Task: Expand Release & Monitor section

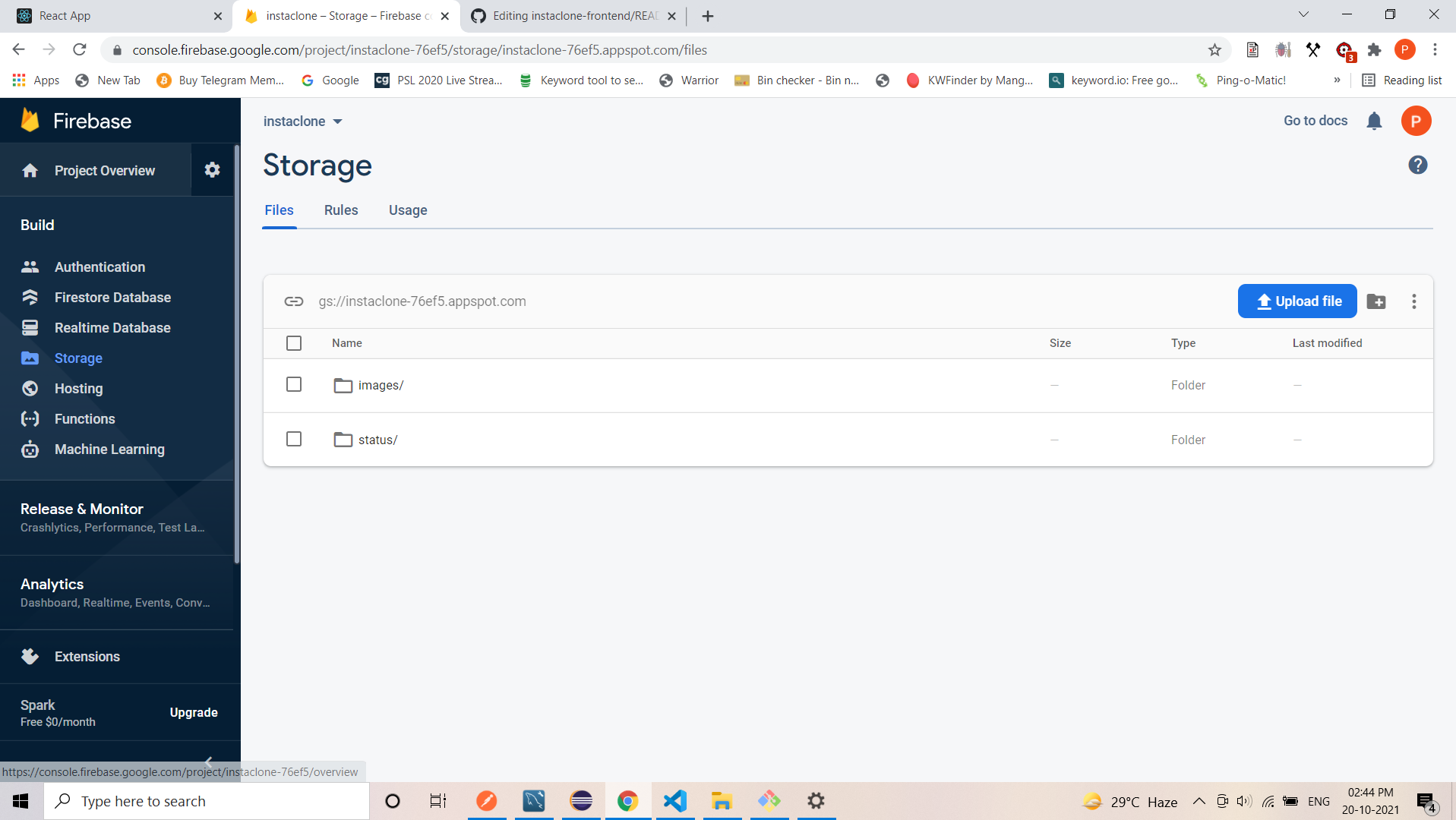Action: (x=117, y=517)
